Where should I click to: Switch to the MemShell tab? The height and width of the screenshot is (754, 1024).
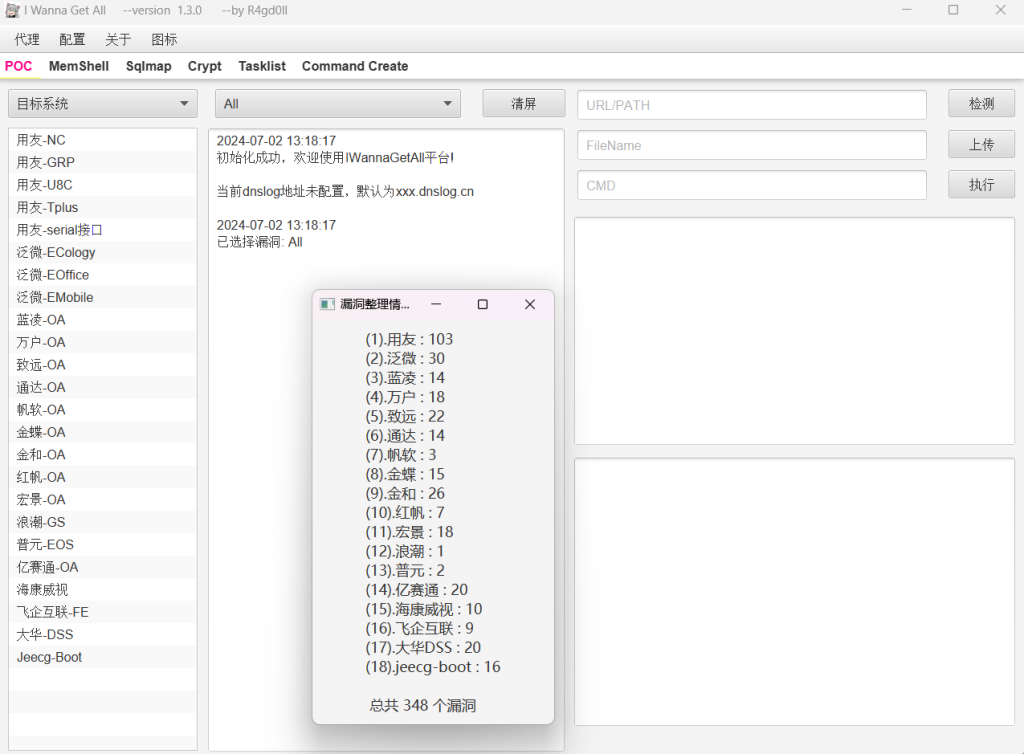pos(79,66)
